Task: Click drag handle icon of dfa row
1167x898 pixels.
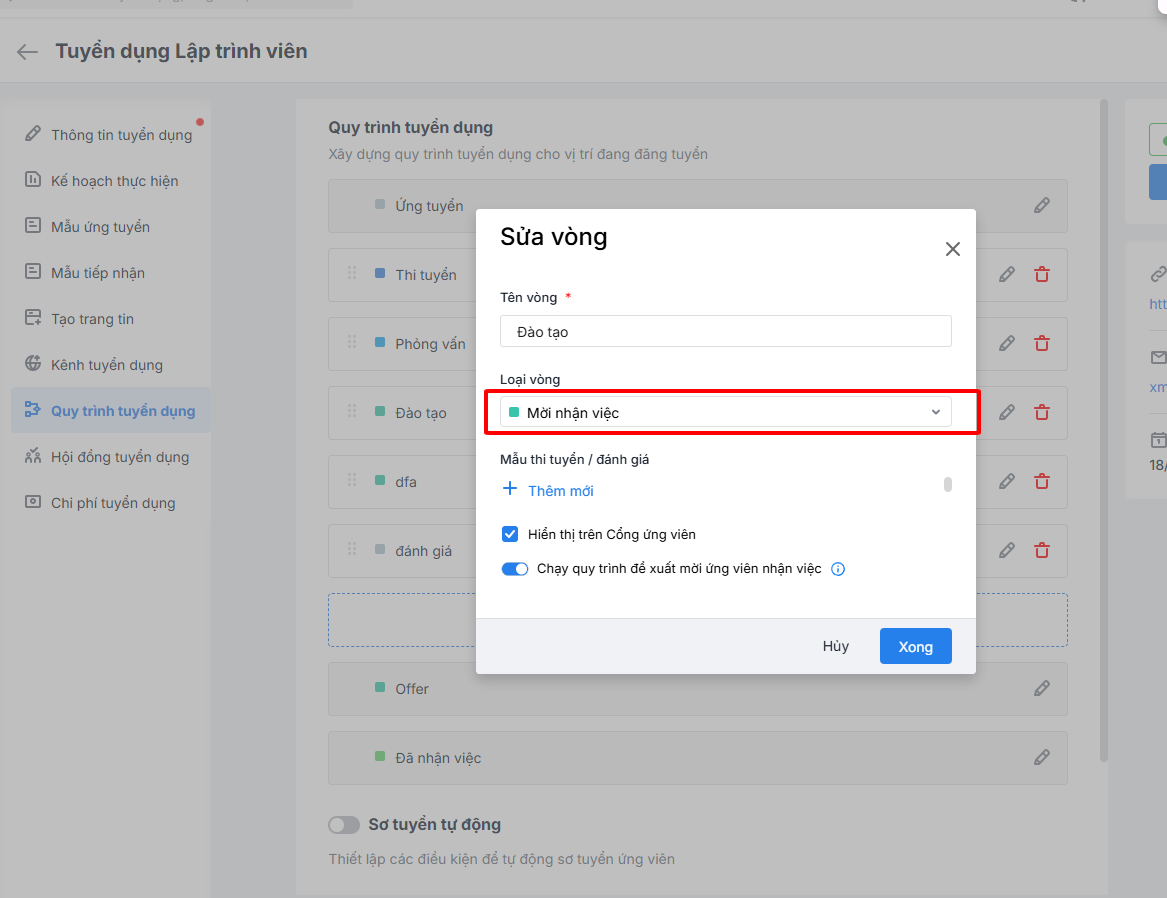Action: click(x=352, y=481)
